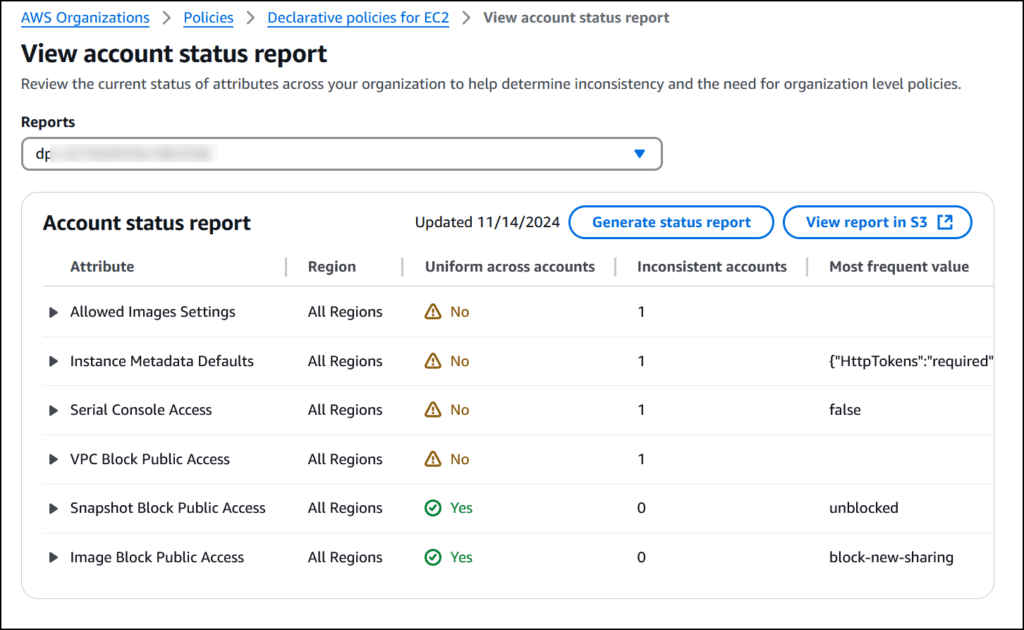Click the green check icon for Snapshot Block Public Access
The height and width of the screenshot is (630, 1024).
pyautogui.click(x=433, y=507)
